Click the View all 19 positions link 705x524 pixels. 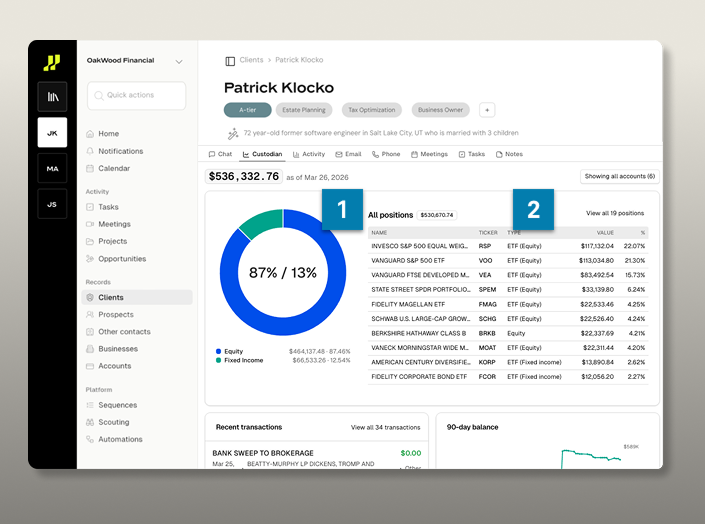pos(615,213)
